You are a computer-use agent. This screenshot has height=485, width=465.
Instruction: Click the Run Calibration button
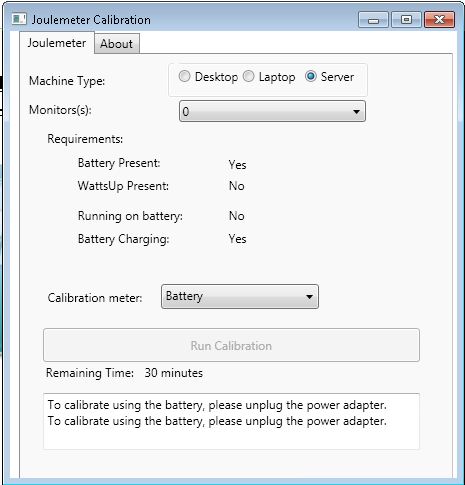[231, 345]
